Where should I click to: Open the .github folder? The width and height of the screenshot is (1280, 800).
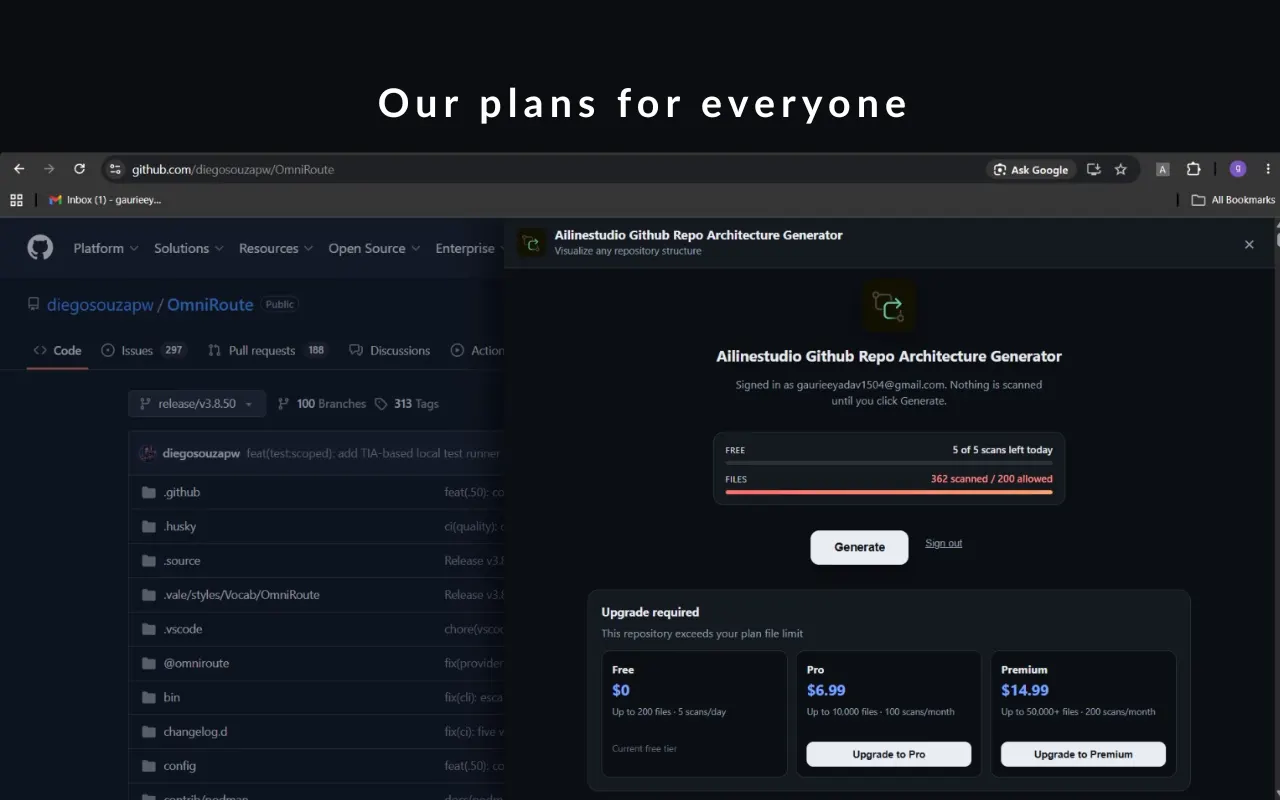click(x=182, y=492)
